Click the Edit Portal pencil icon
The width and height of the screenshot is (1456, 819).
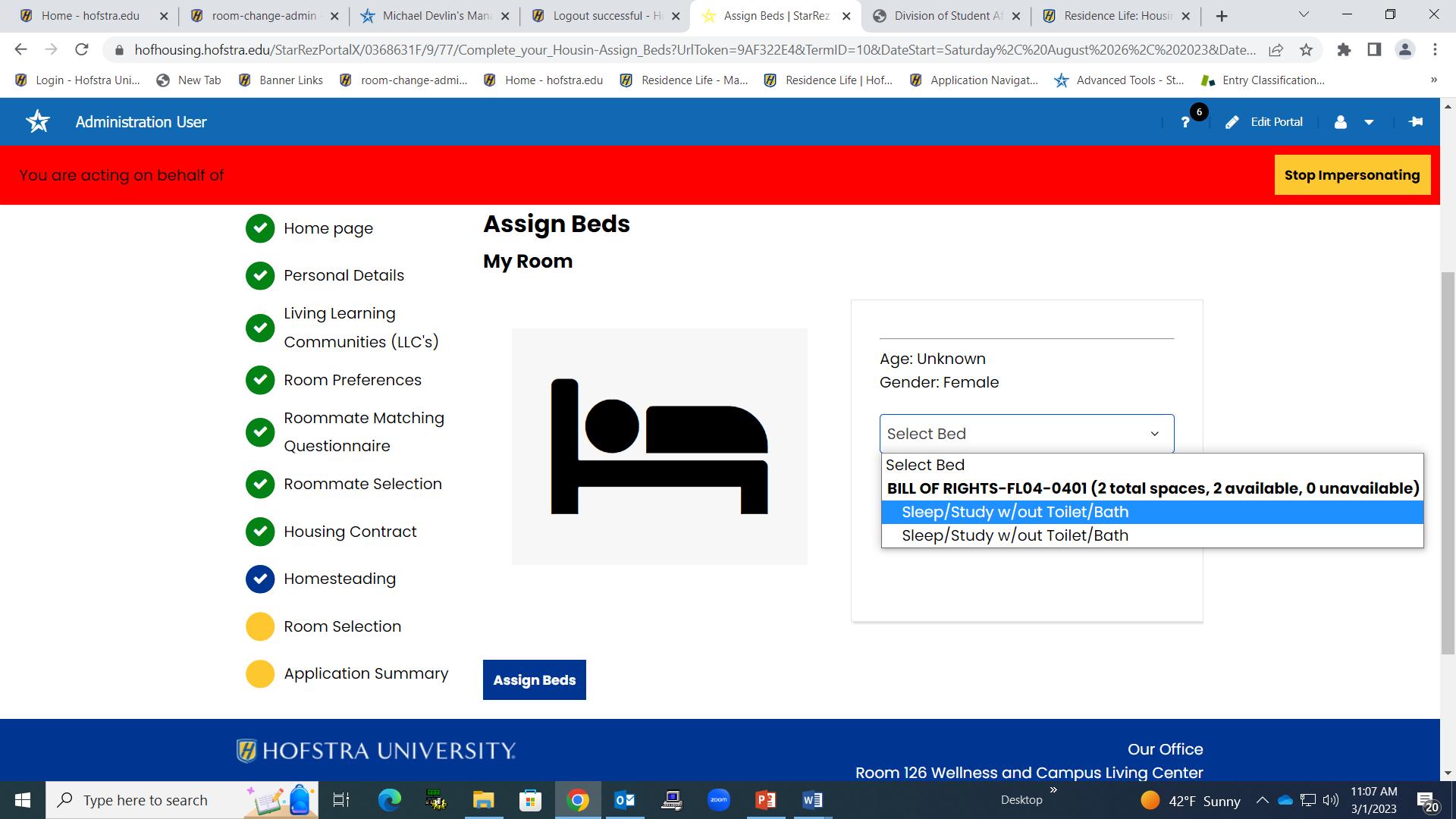1232,122
